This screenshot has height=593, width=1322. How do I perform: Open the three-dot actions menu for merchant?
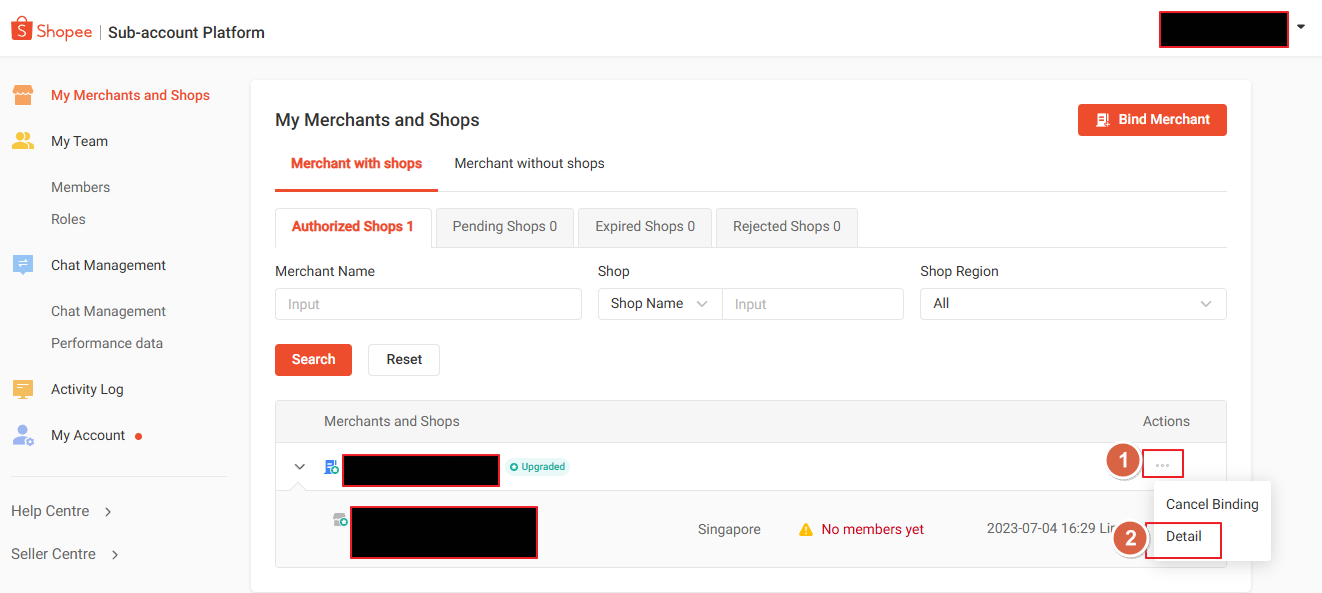1162,465
